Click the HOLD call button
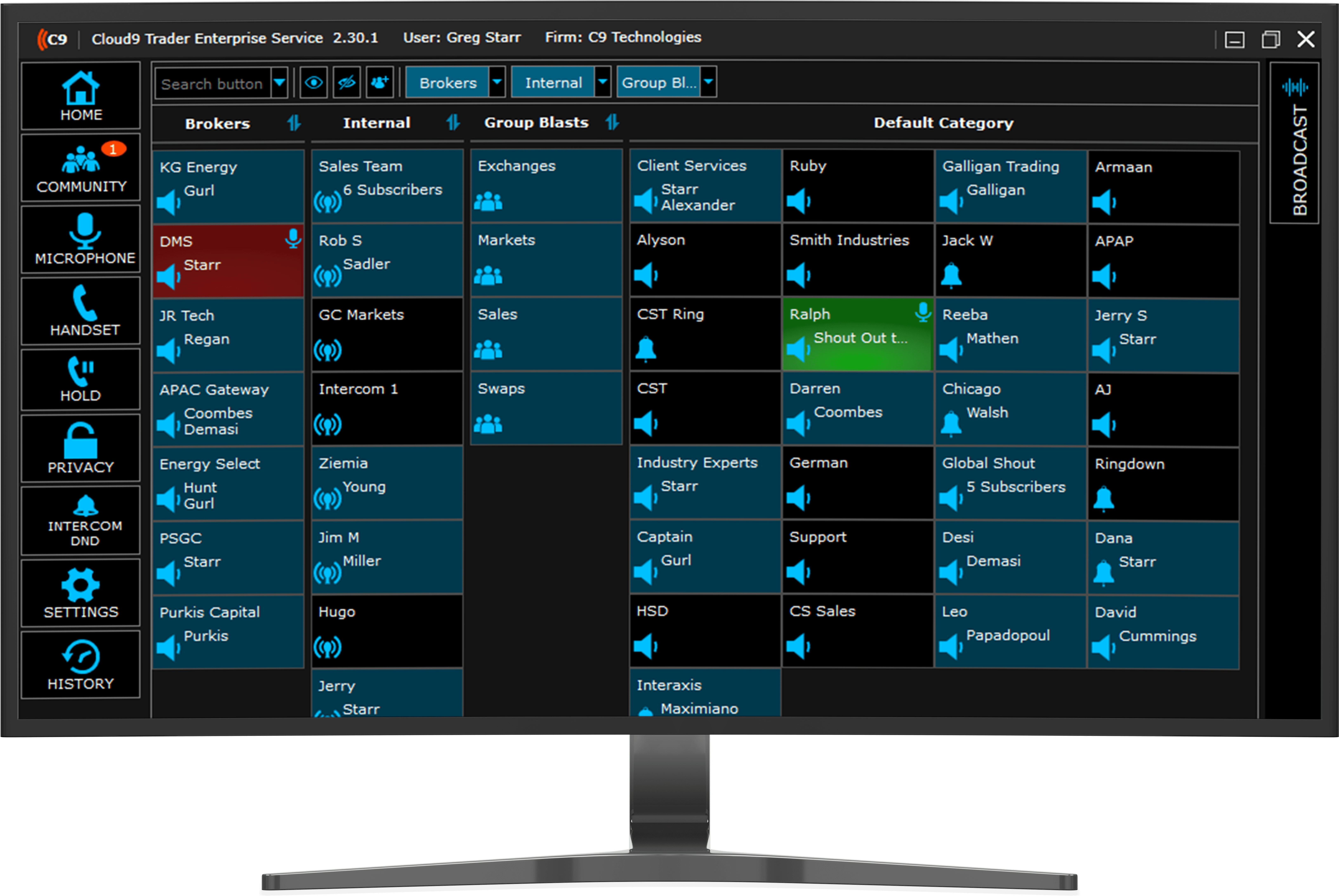The width and height of the screenshot is (1339, 896). click(81, 379)
